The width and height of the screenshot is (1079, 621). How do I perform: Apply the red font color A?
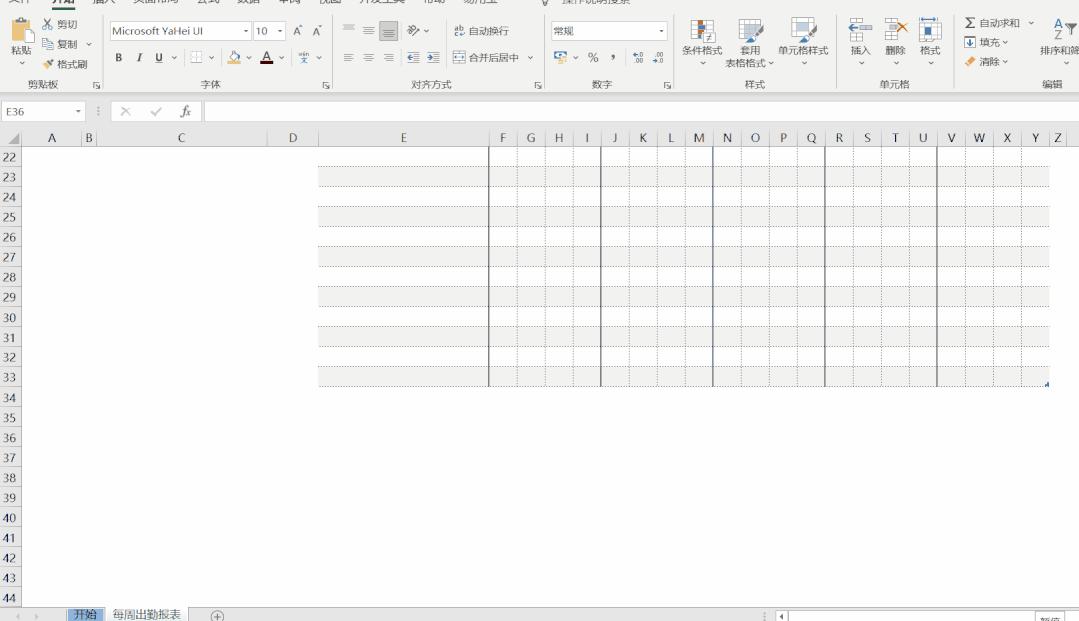pyautogui.click(x=266, y=58)
